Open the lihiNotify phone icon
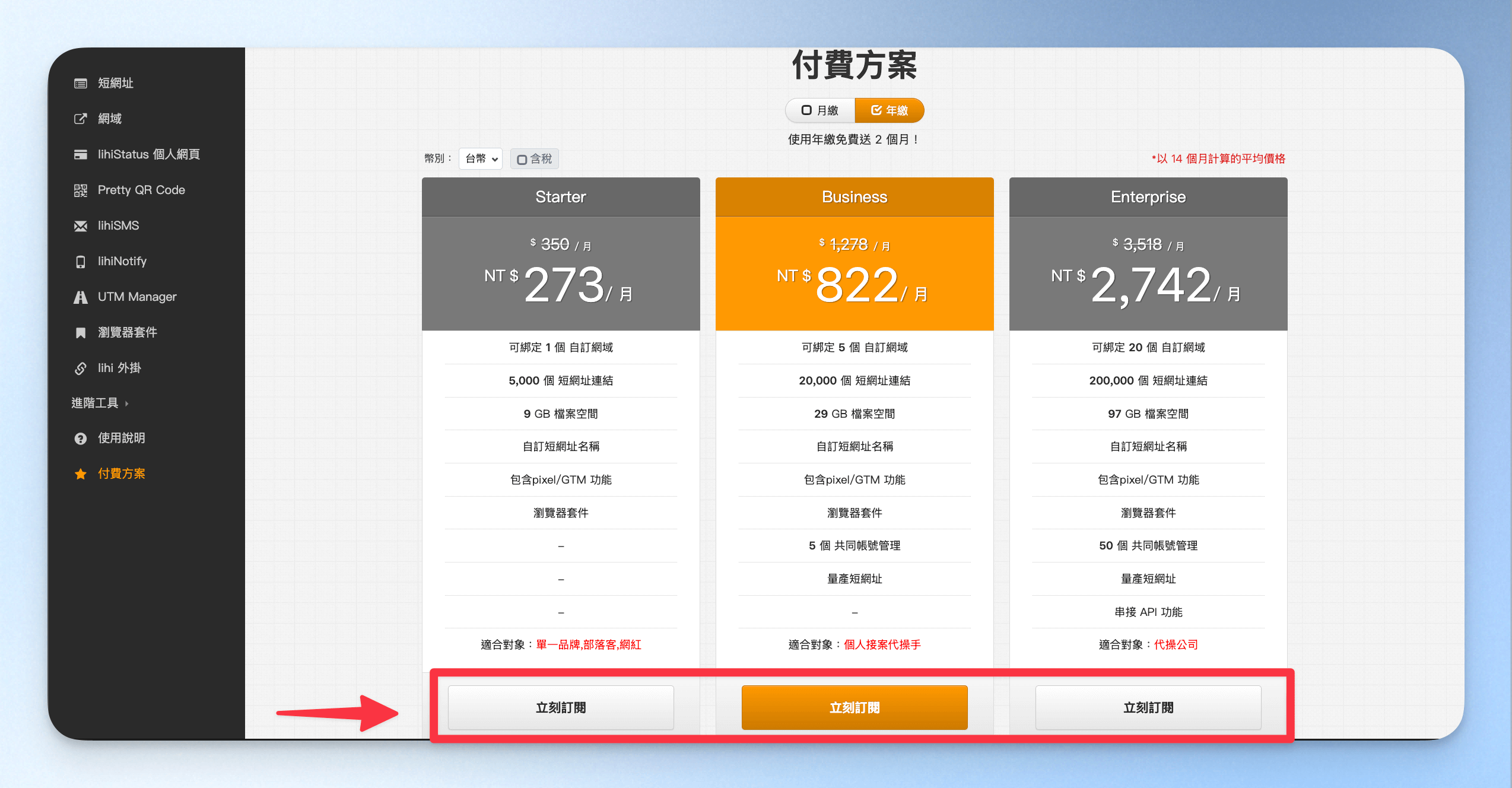The width and height of the screenshot is (1512, 788). [81, 262]
